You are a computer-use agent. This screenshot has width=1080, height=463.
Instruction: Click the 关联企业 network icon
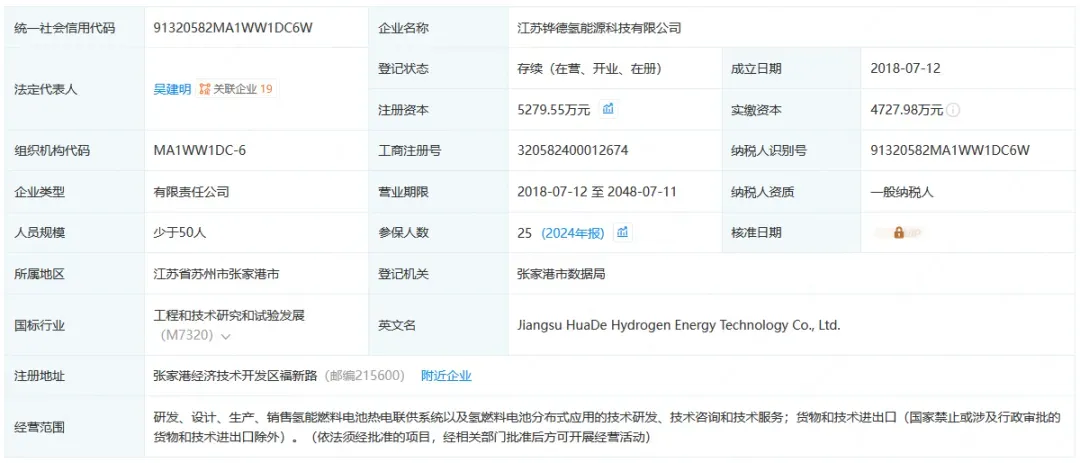coord(204,89)
